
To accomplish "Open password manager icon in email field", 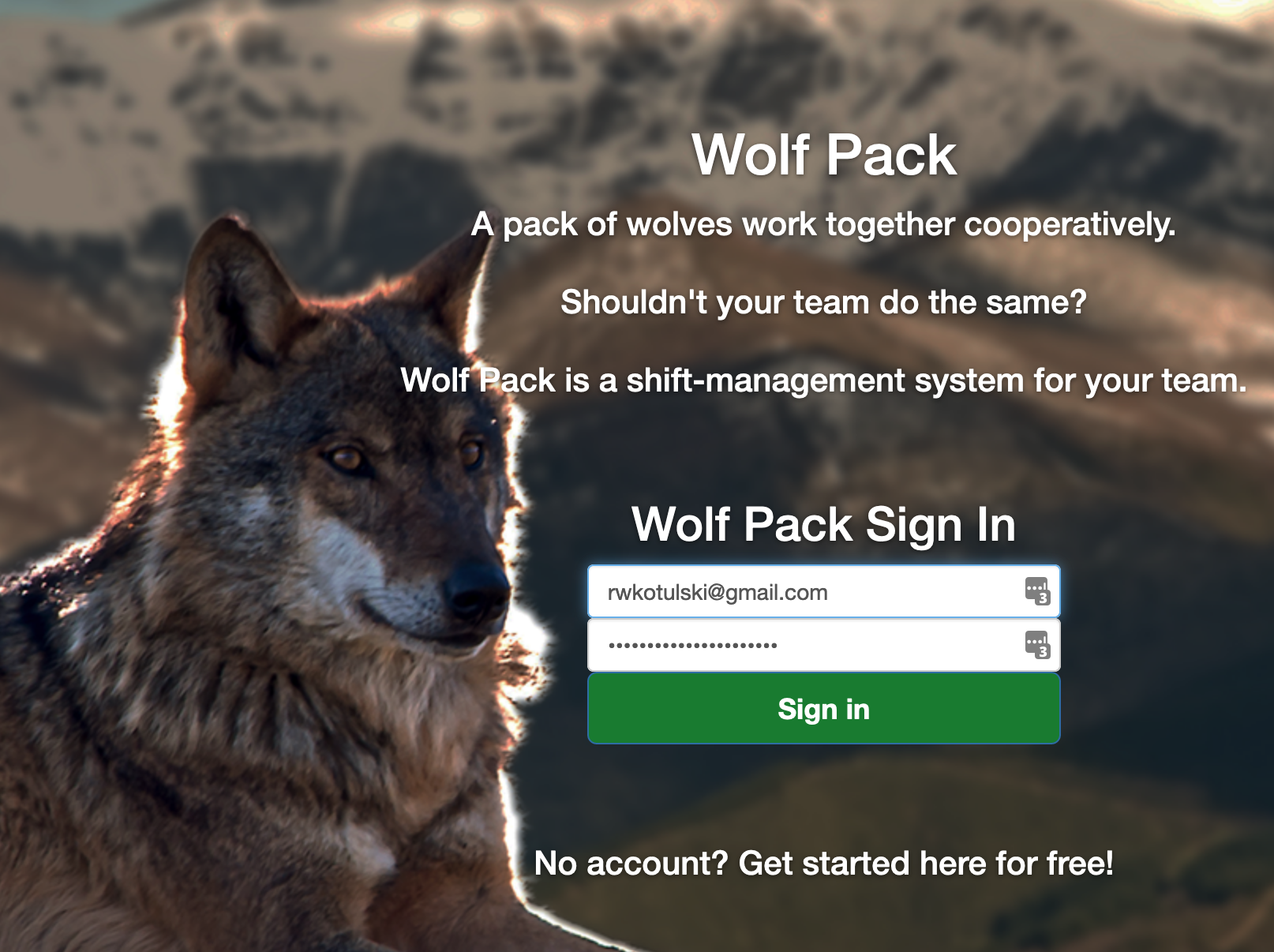I will pyautogui.click(x=1037, y=591).
